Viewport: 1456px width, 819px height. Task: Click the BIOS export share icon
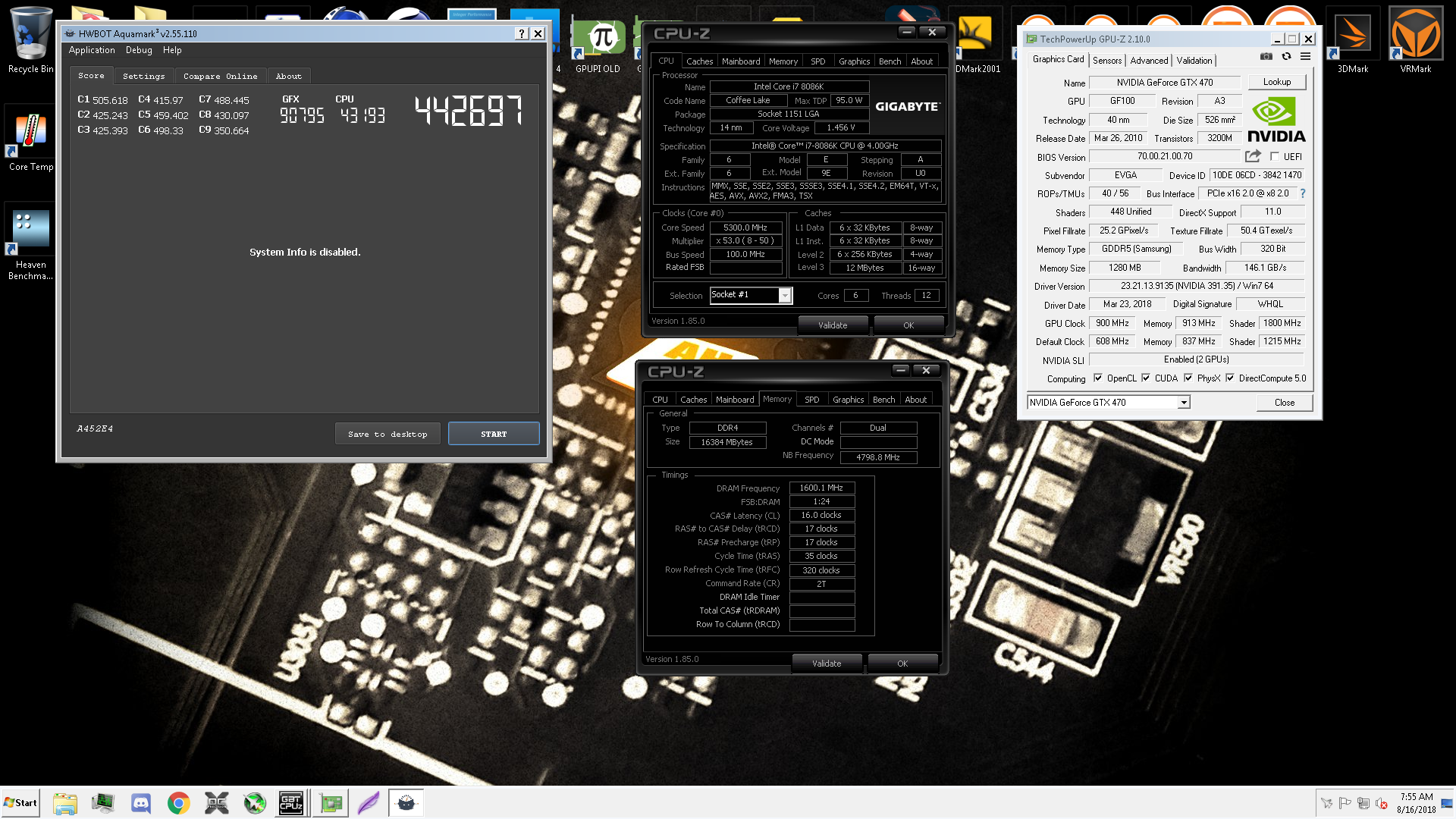(1253, 156)
